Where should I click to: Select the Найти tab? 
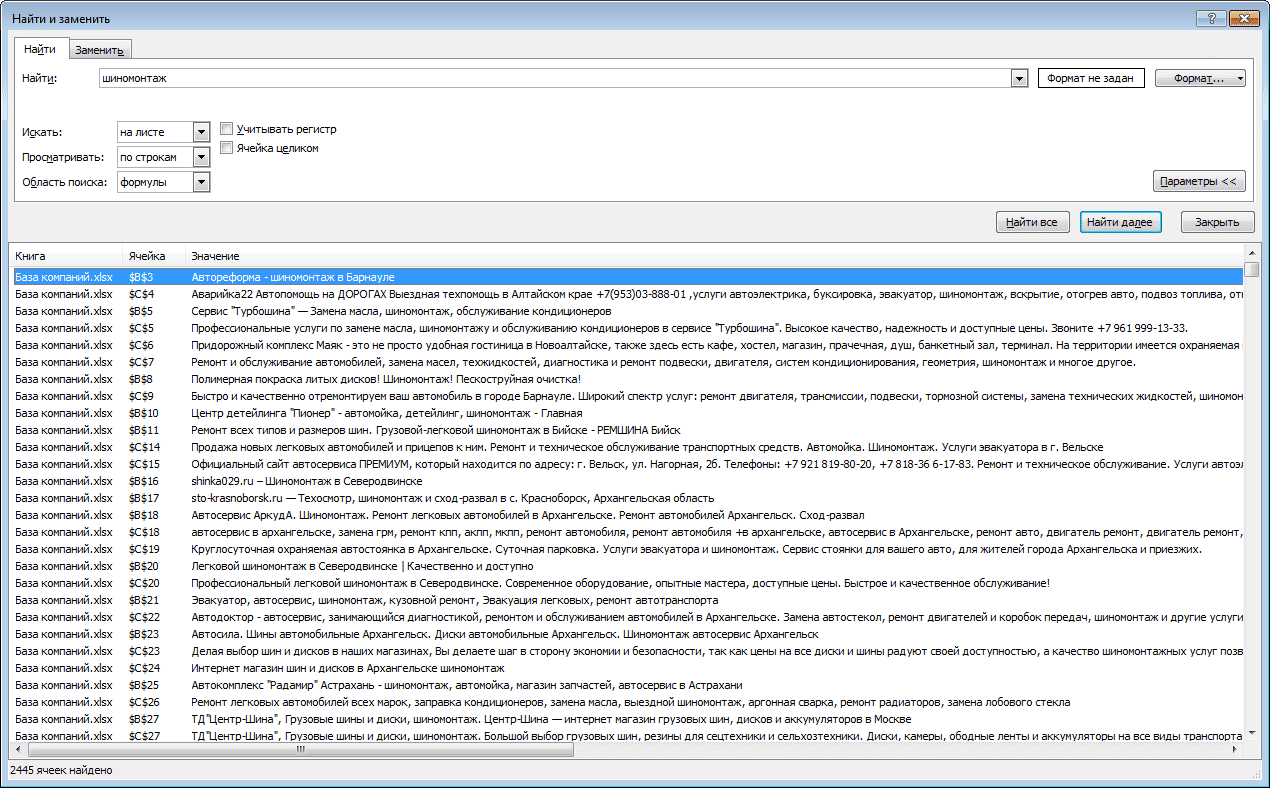40,48
